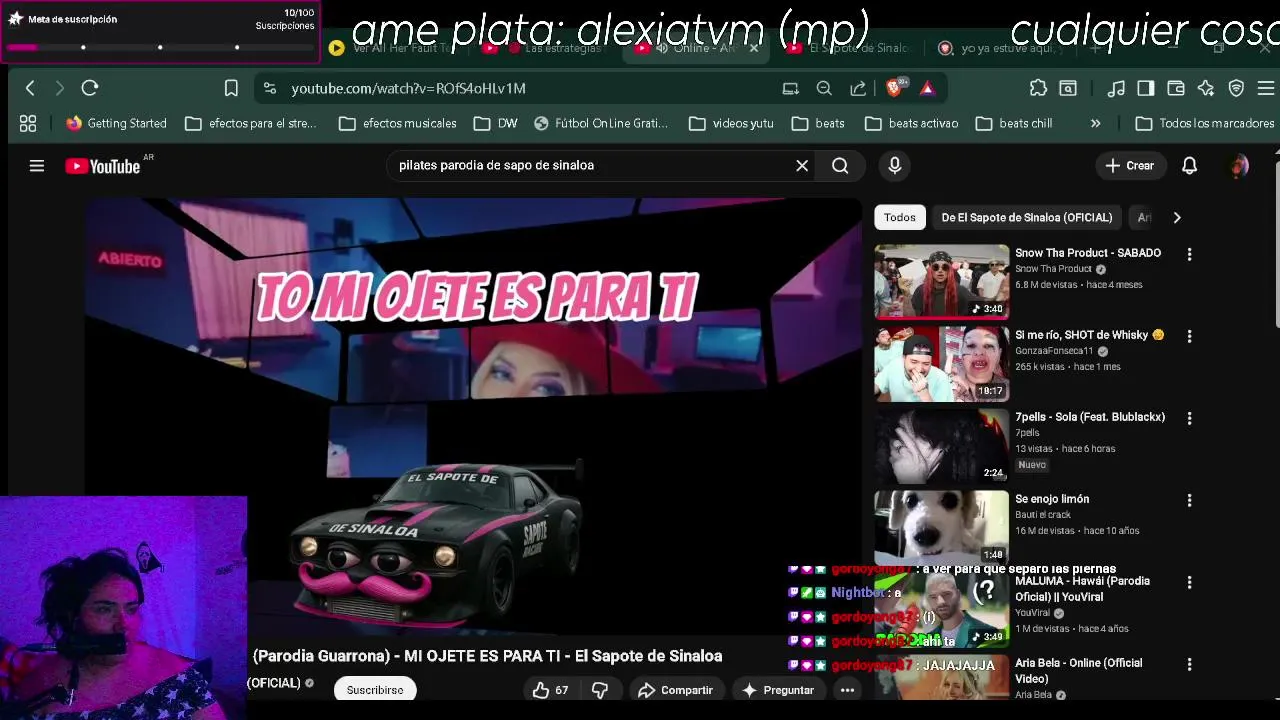Open YouTube notifications bell
The height and width of the screenshot is (720, 1280).
[x=1189, y=165]
